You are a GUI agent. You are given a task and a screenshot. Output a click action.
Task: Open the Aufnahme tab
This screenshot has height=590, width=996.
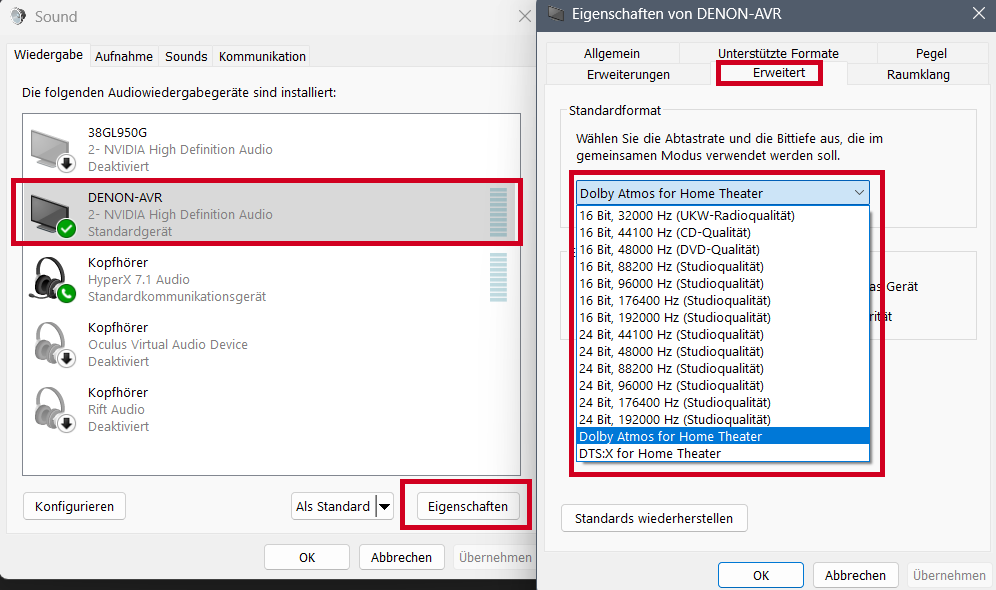[124, 57]
